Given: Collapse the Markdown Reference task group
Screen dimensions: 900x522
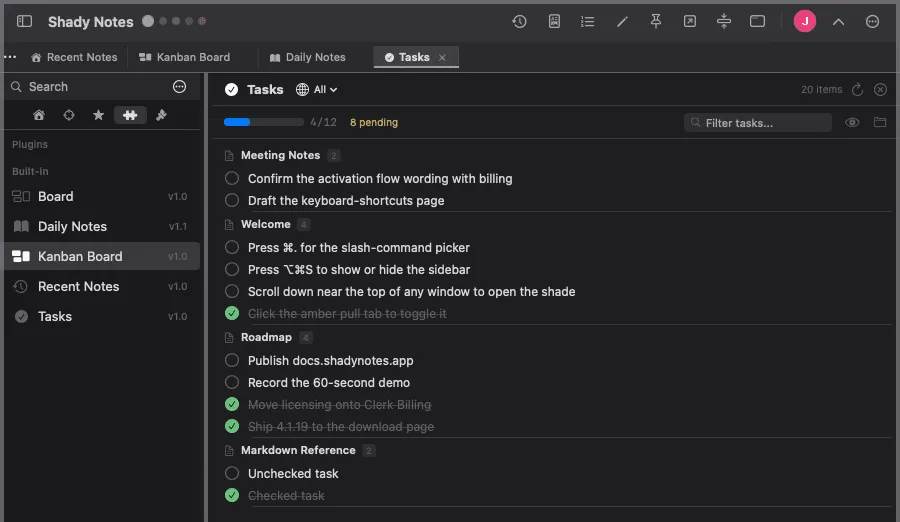Looking at the screenshot, I should click(298, 450).
